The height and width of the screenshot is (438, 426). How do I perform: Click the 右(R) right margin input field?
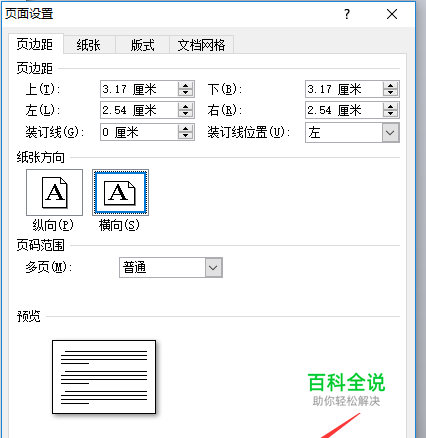pyautogui.click(x=344, y=110)
